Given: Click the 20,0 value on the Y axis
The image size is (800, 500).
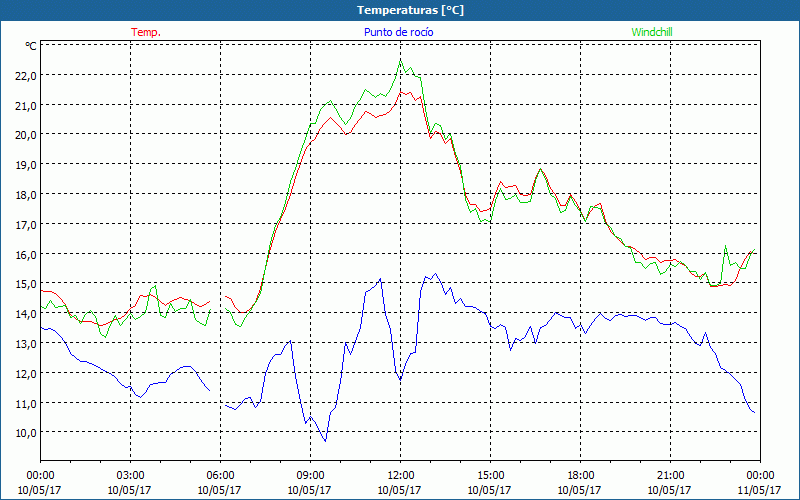Looking at the screenshot, I should (28, 135).
